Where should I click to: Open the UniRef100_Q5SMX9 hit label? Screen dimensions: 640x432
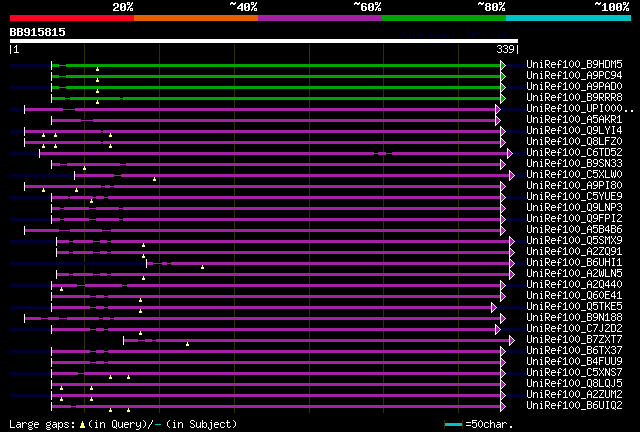[574, 241]
